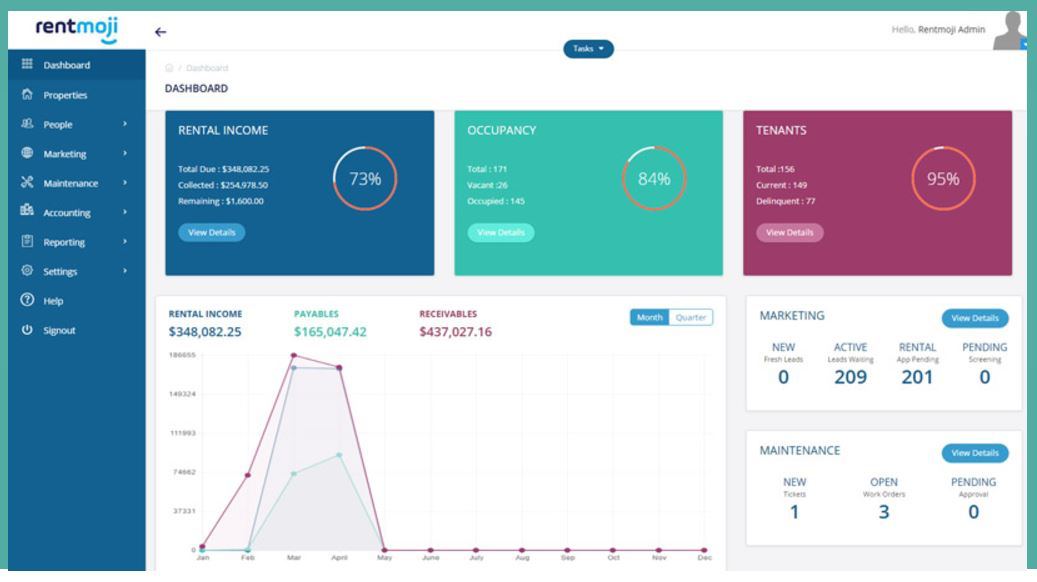Expand the Accounting sidebar section

pyautogui.click(x=67, y=212)
